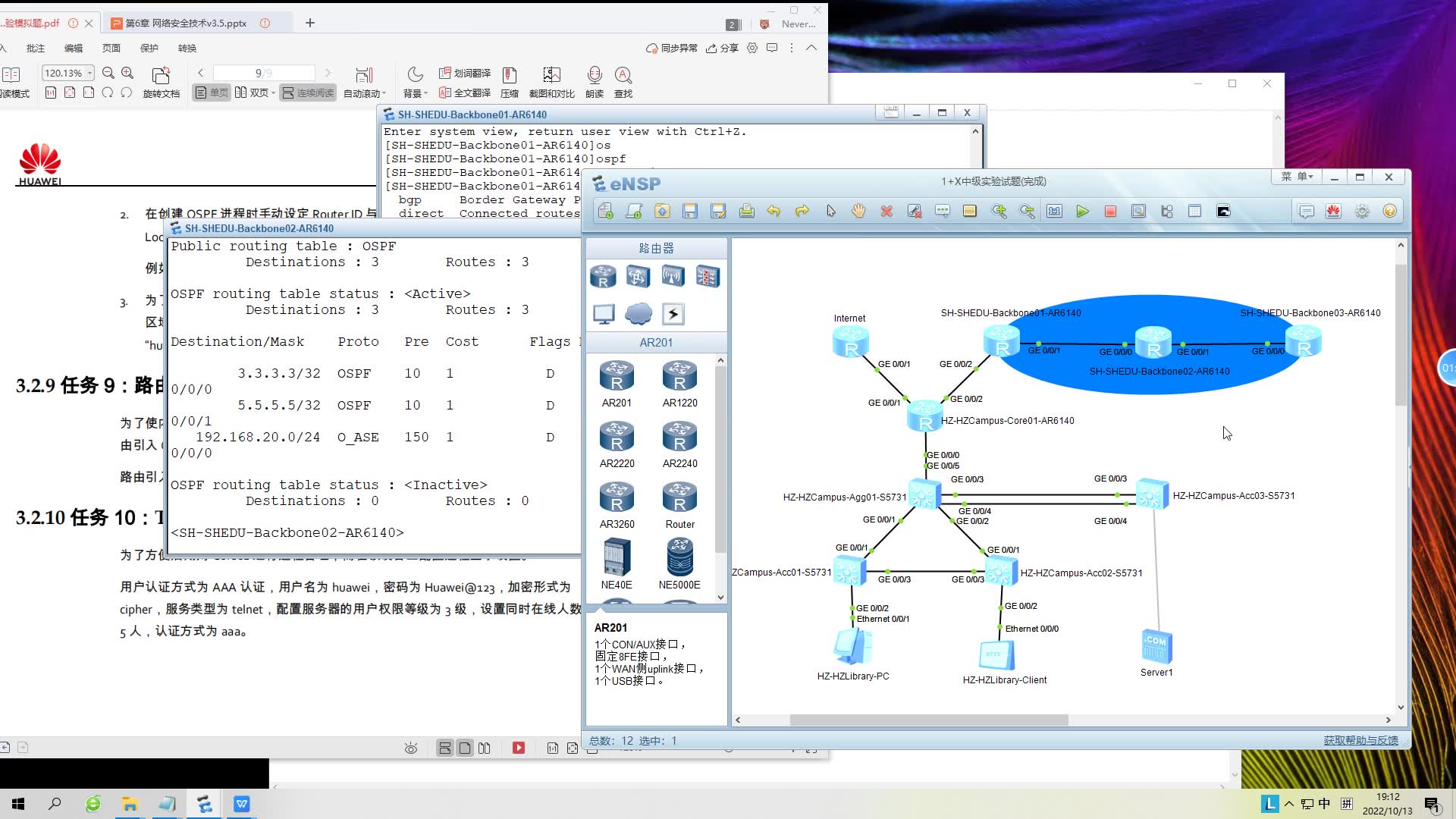Click the PDF page number field
Viewport: 1456px width, 819px height.
263,73
